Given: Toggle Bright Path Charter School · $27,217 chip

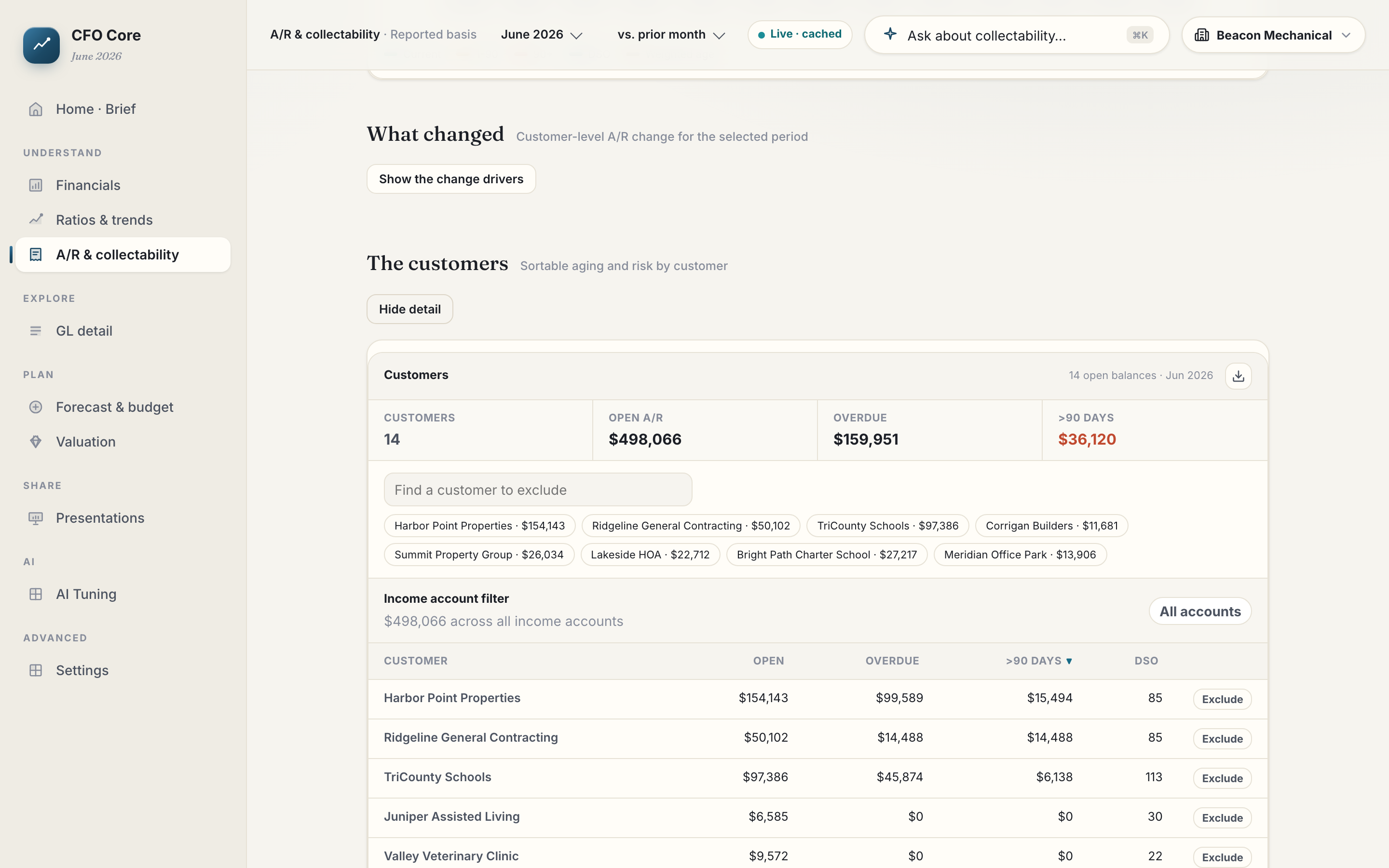Looking at the screenshot, I should point(827,555).
